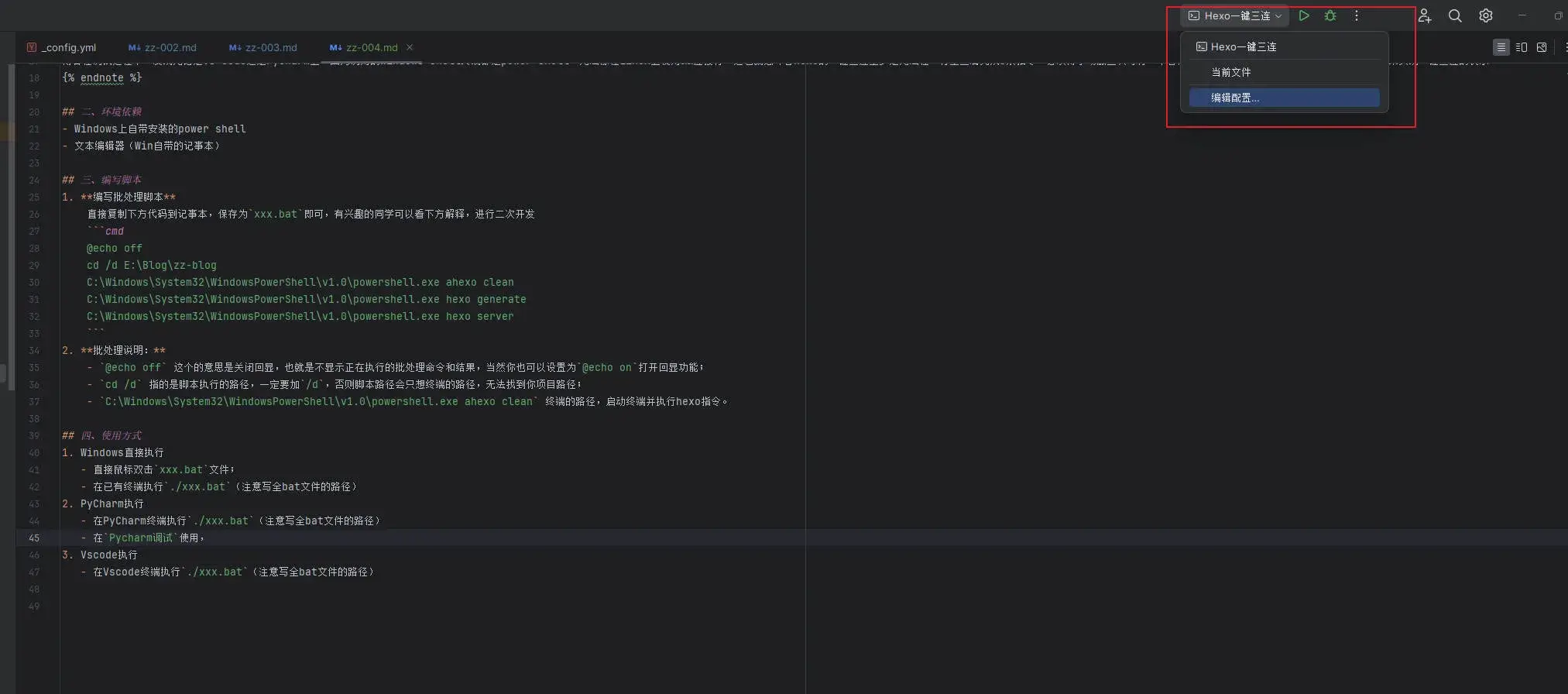
Task: Switch to editor-only view mode
Action: pos(1501,47)
